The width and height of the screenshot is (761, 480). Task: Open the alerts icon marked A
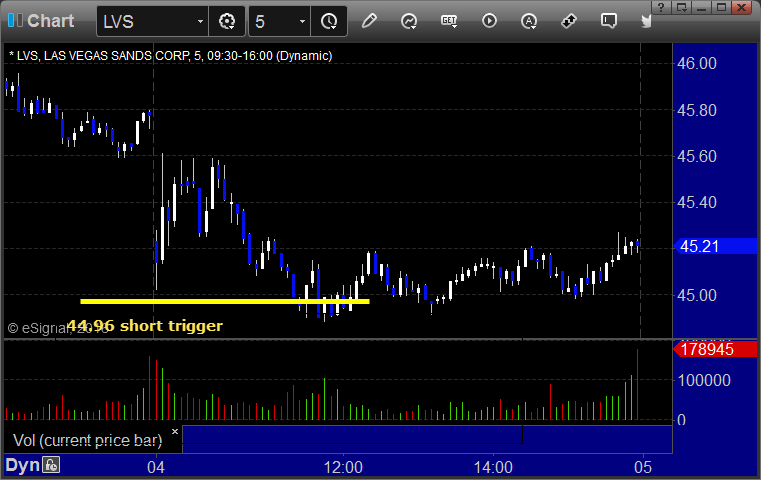(529, 21)
